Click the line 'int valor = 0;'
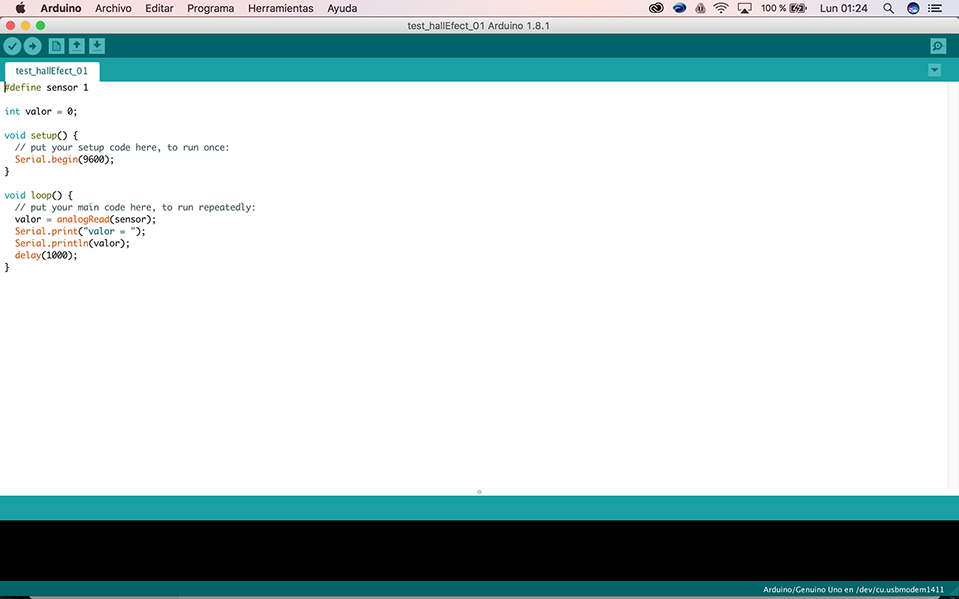The image size is (959, 599). coord(41,111)
